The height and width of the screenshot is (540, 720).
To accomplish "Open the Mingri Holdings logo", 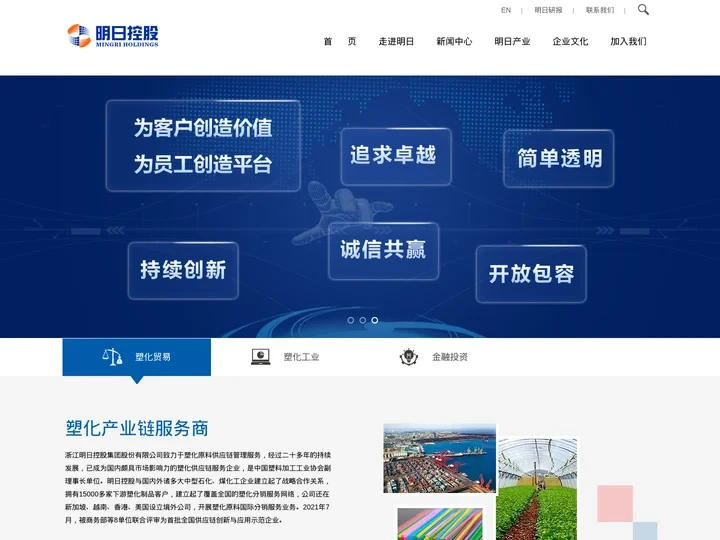I will click(113, 36).
